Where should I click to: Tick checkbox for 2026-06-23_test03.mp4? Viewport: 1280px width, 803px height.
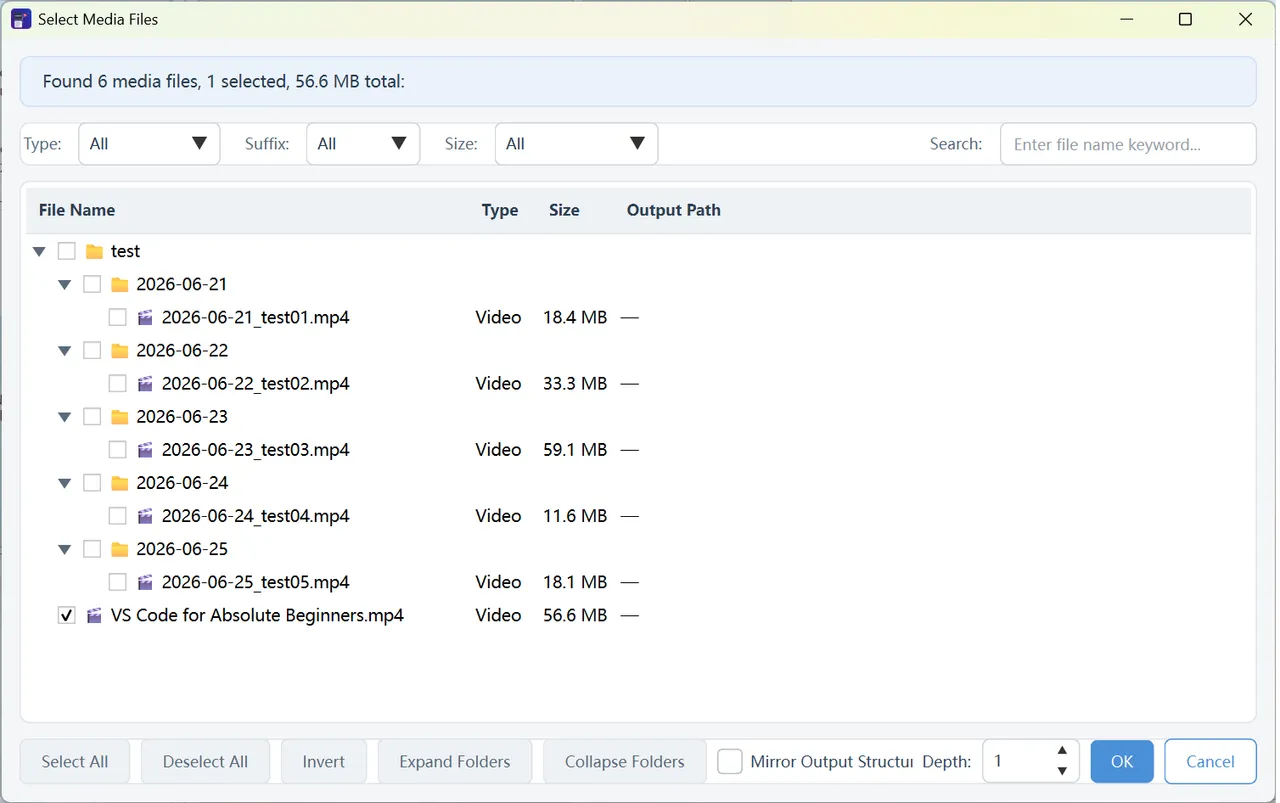[117, 450]
